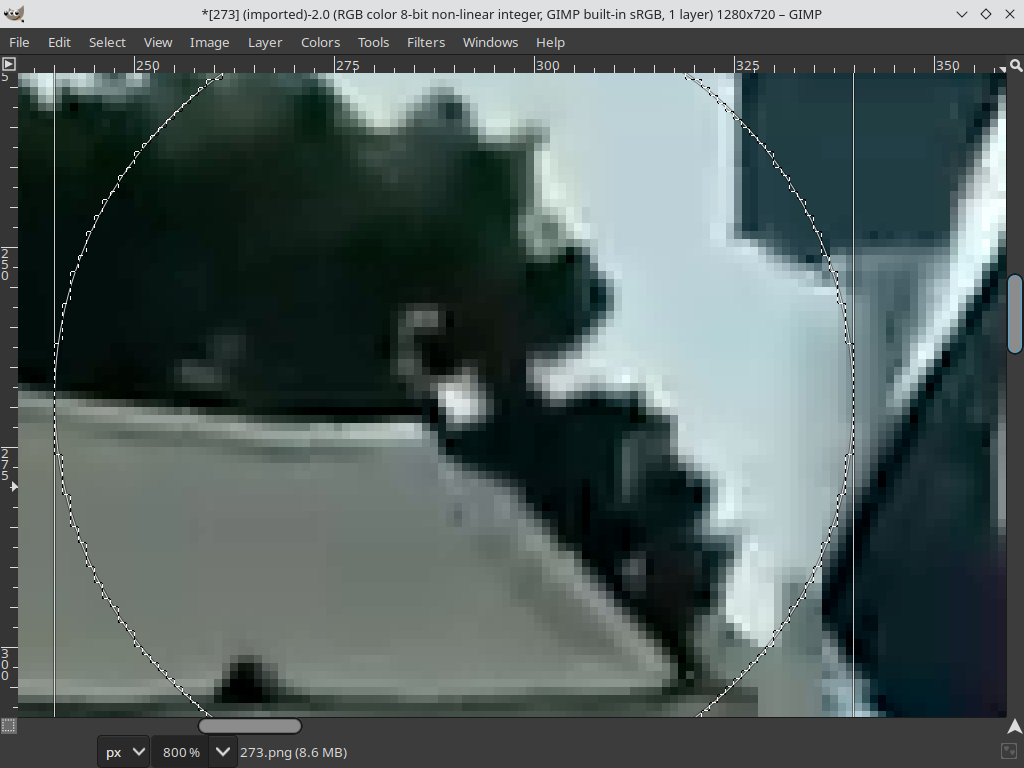
Task: Open the px unit dropdown
Action: pyautogui.click(x=123, y=752)
